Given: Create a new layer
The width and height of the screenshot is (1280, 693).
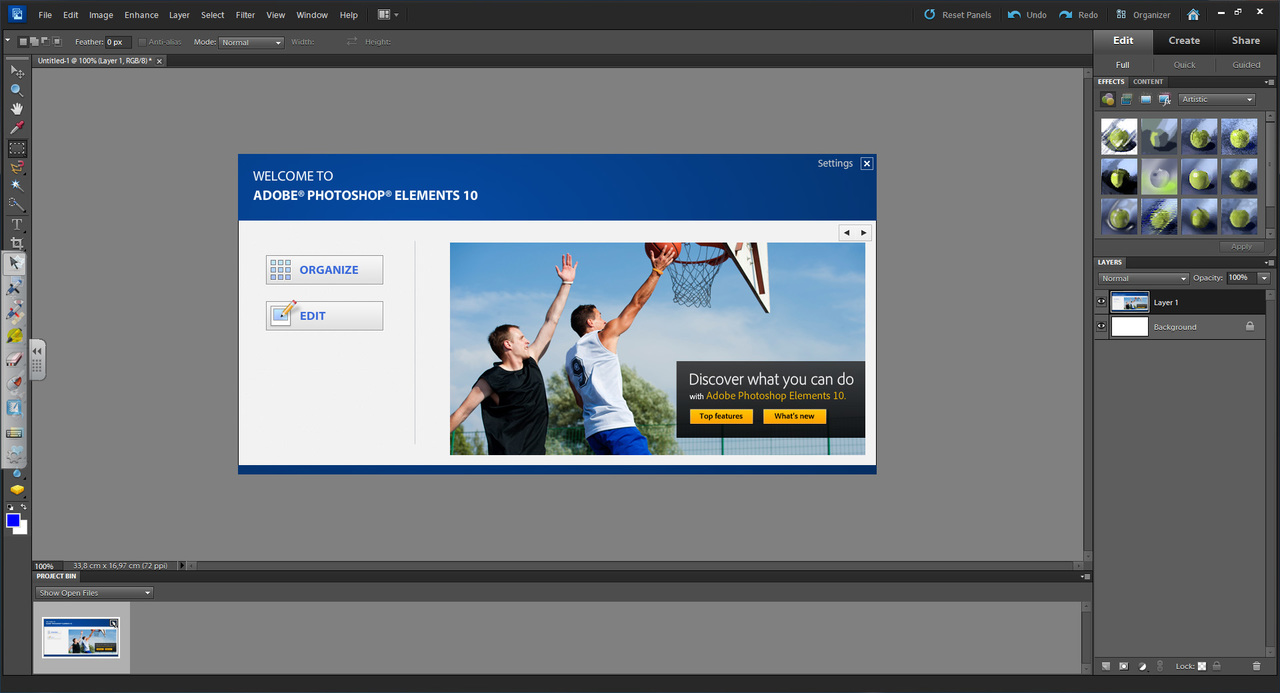Looking at the screenshot, I should (x=1106, y=666).
